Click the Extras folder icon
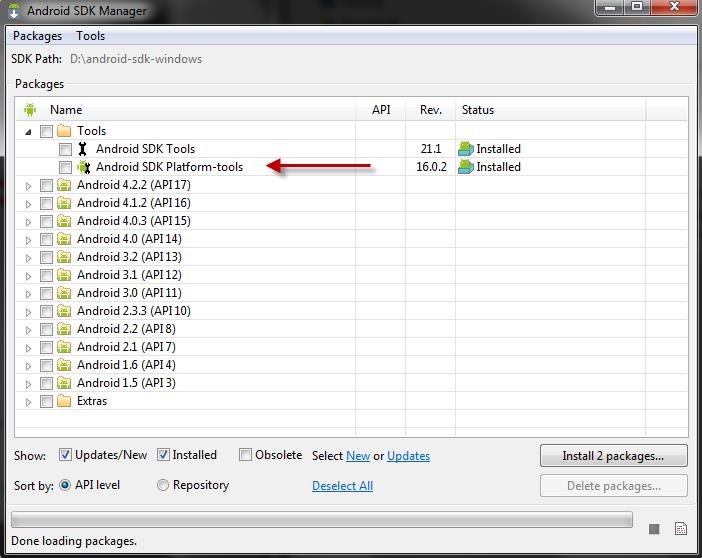Image resolution: width=702 pixels, height=558 pixels. pos(64,401)
